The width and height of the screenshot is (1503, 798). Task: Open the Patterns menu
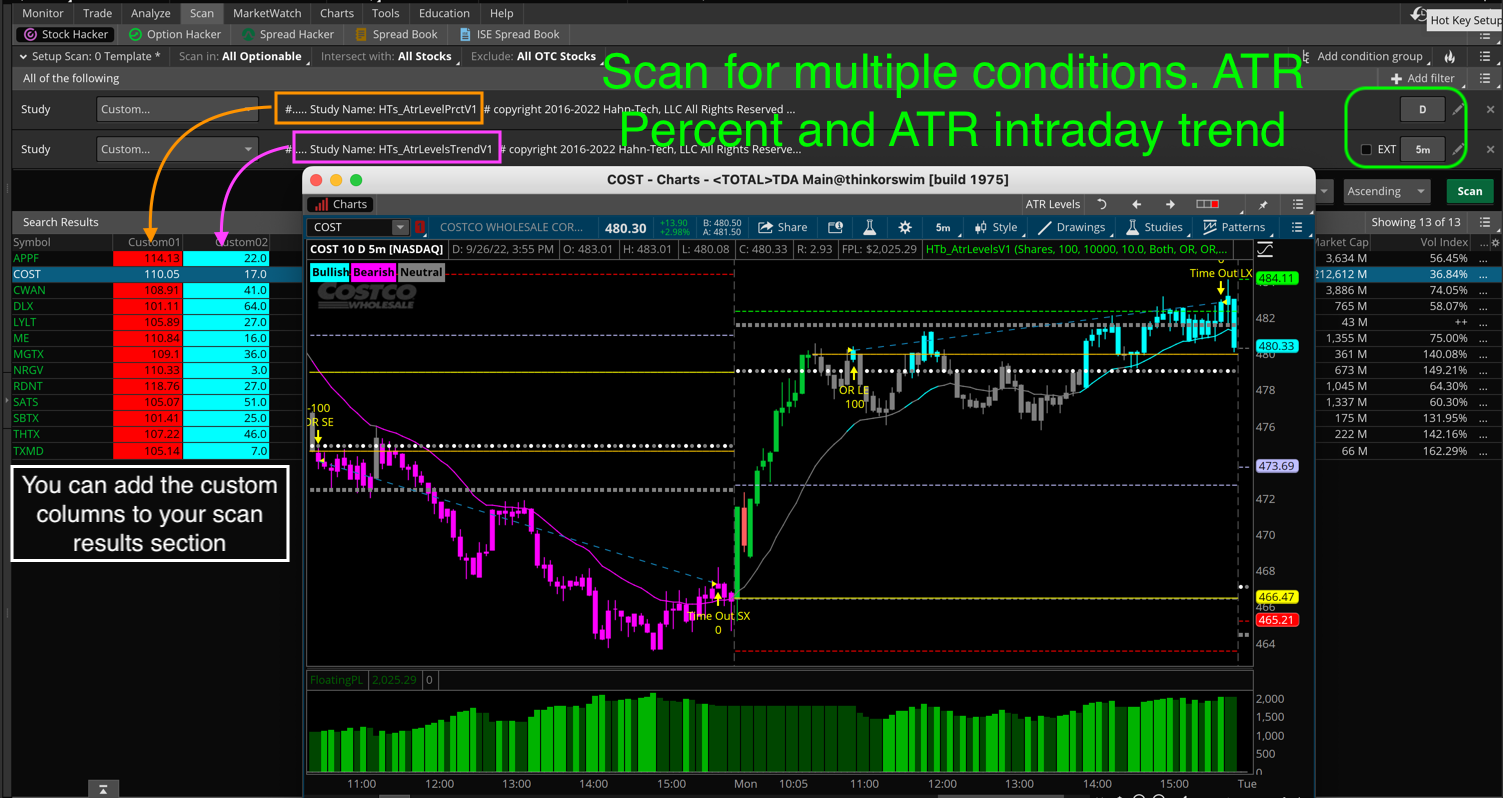coord(1234,228)
